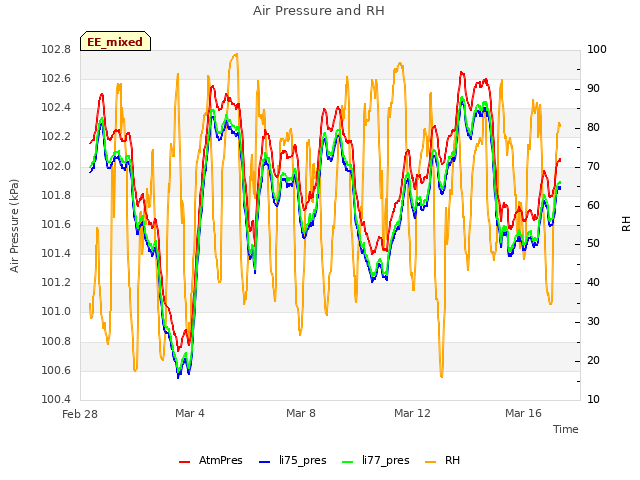The width and height of the screenshot is (640, 480).
Task: Click the 102.8 pressure axis value
Action: (56, 49)
